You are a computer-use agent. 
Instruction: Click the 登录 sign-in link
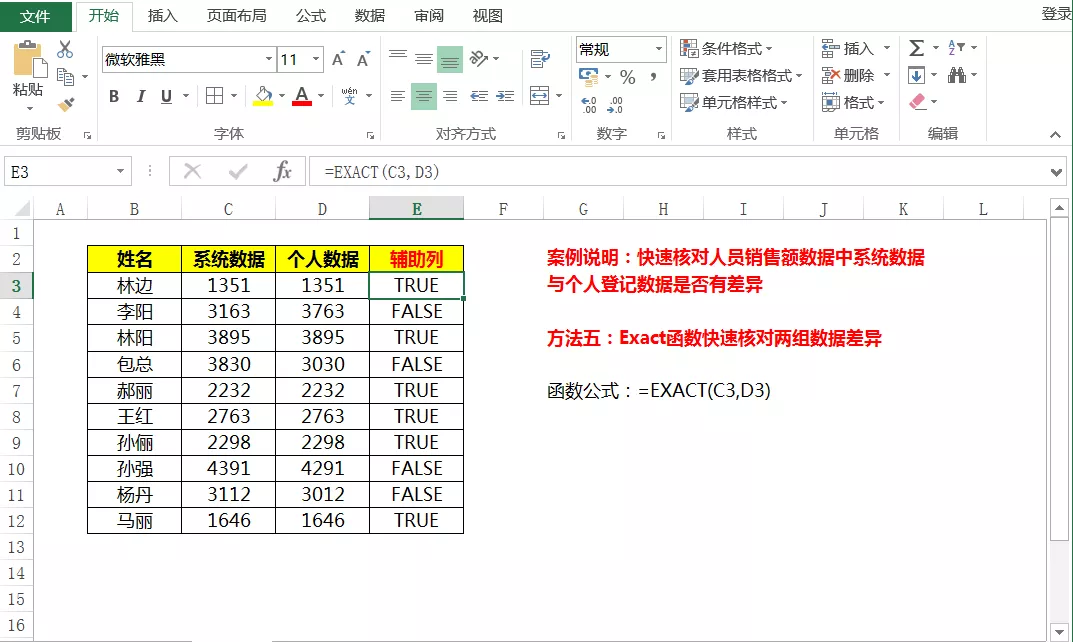point(1057,14)
